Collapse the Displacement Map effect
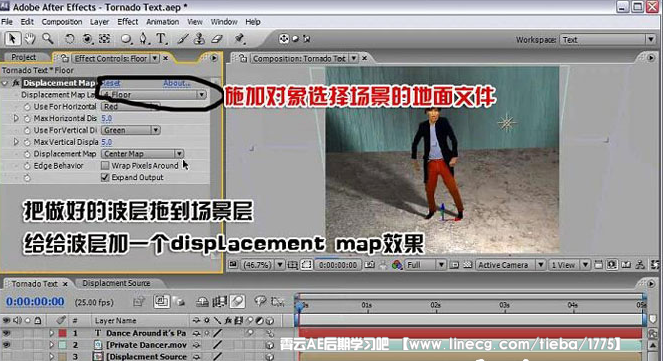The image size is (663, 361). tap(5, 83)
